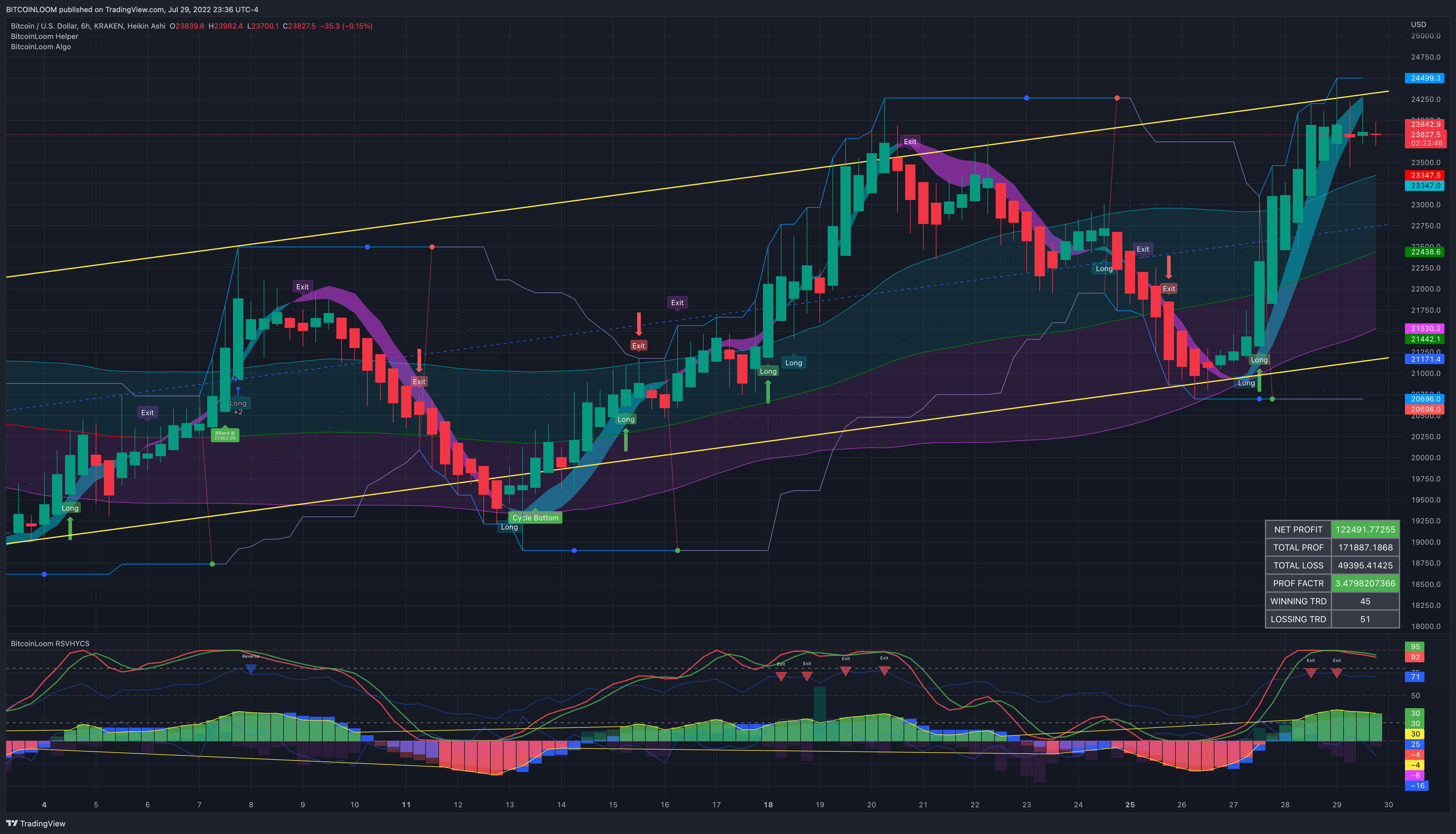Image resolution: width=1456 pixels, height=834 pixels.
Task: Click the TOTAL LOSS table cell
Action: point(1298,565)
